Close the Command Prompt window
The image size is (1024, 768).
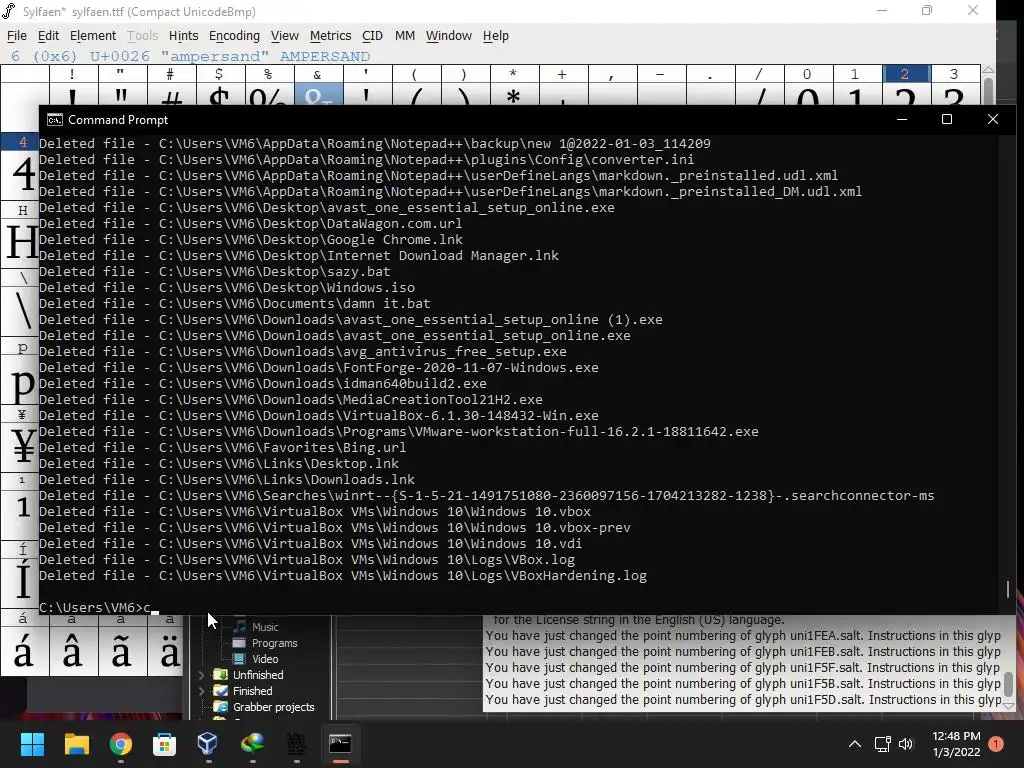click(993, 120)
